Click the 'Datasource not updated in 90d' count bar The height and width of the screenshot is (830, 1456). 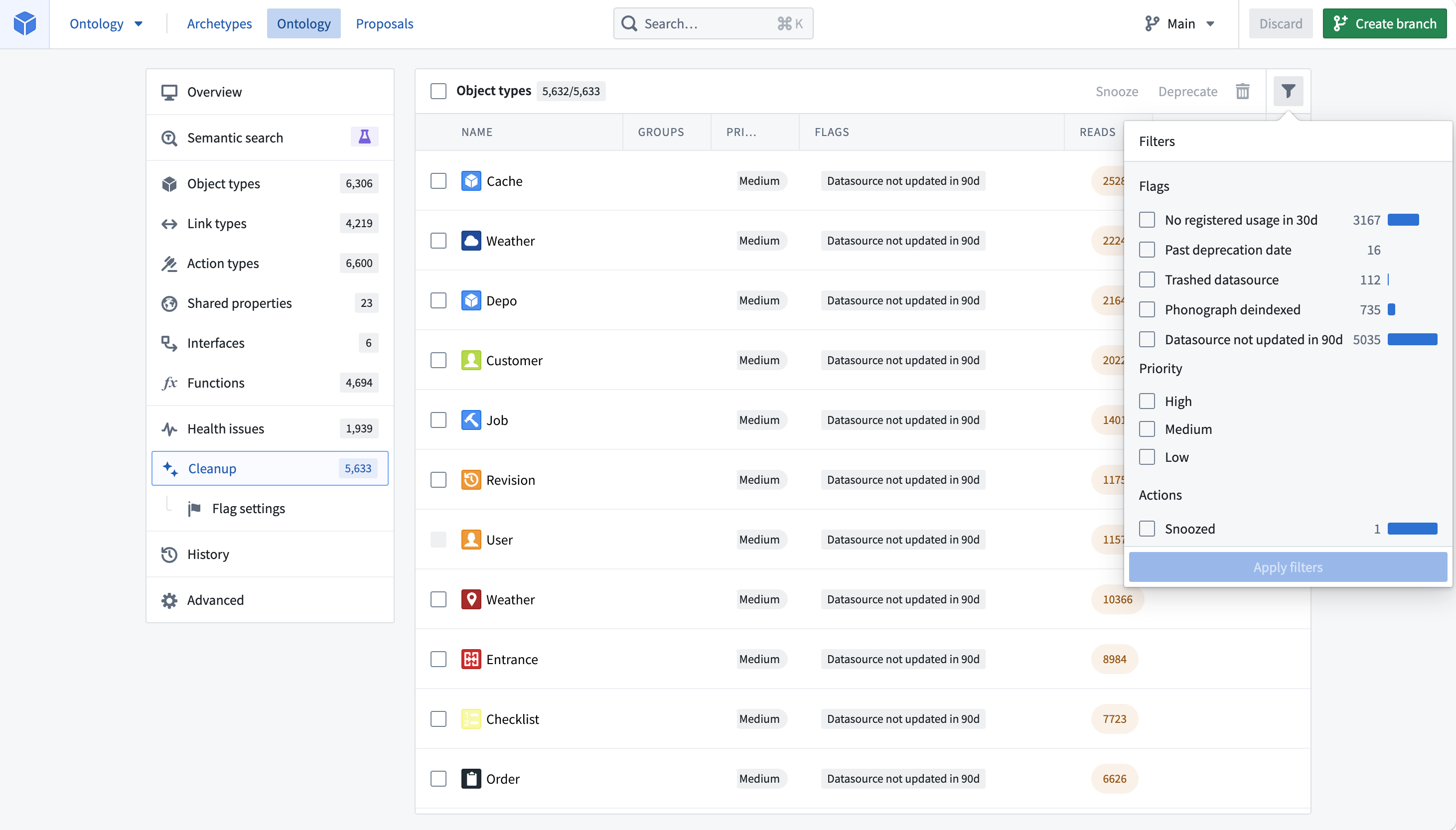click(x=1412, y=340)
